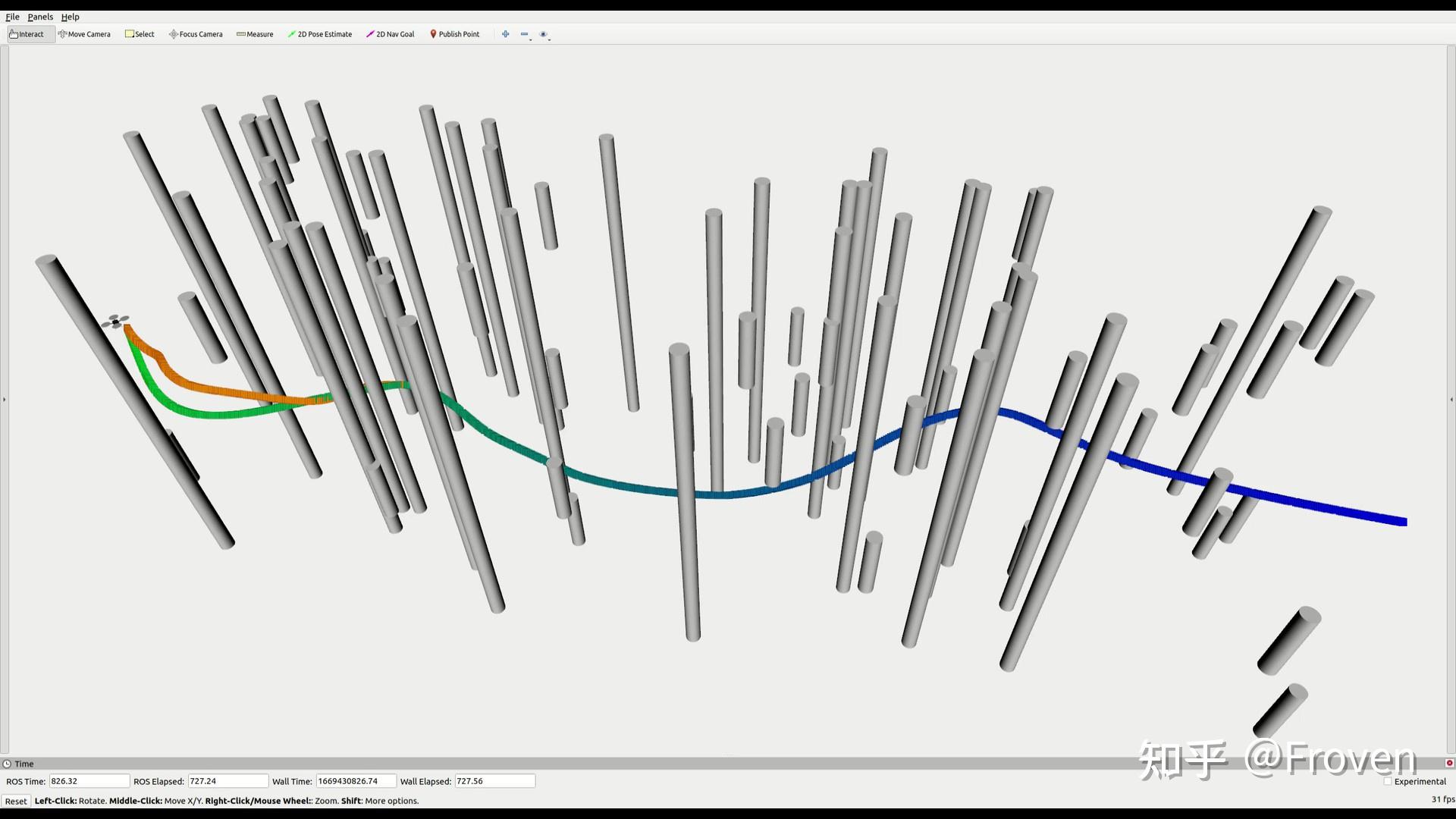
Task: Click the Focus Camera tool
Action: [x=196, y=34]
